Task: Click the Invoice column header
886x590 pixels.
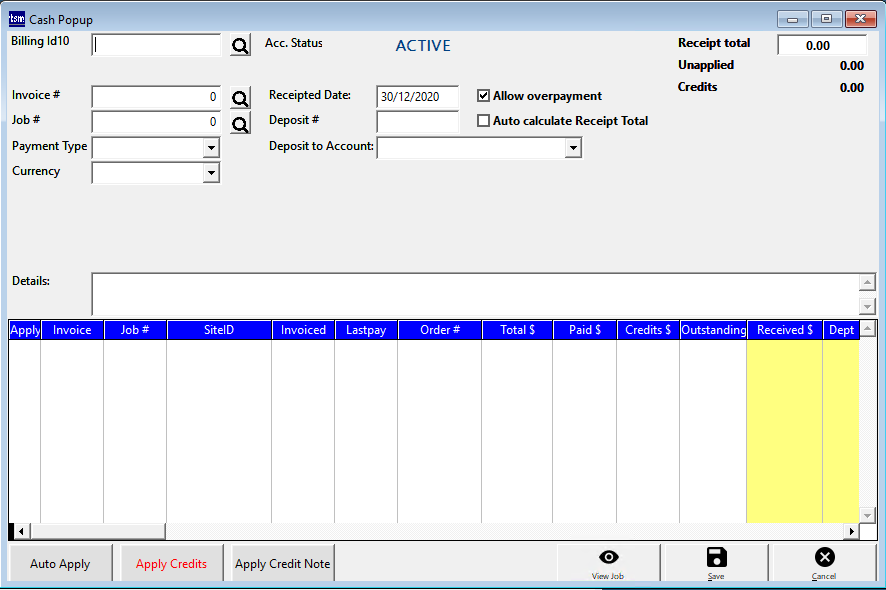Action: pyautogui.click(x=72, y=330)
